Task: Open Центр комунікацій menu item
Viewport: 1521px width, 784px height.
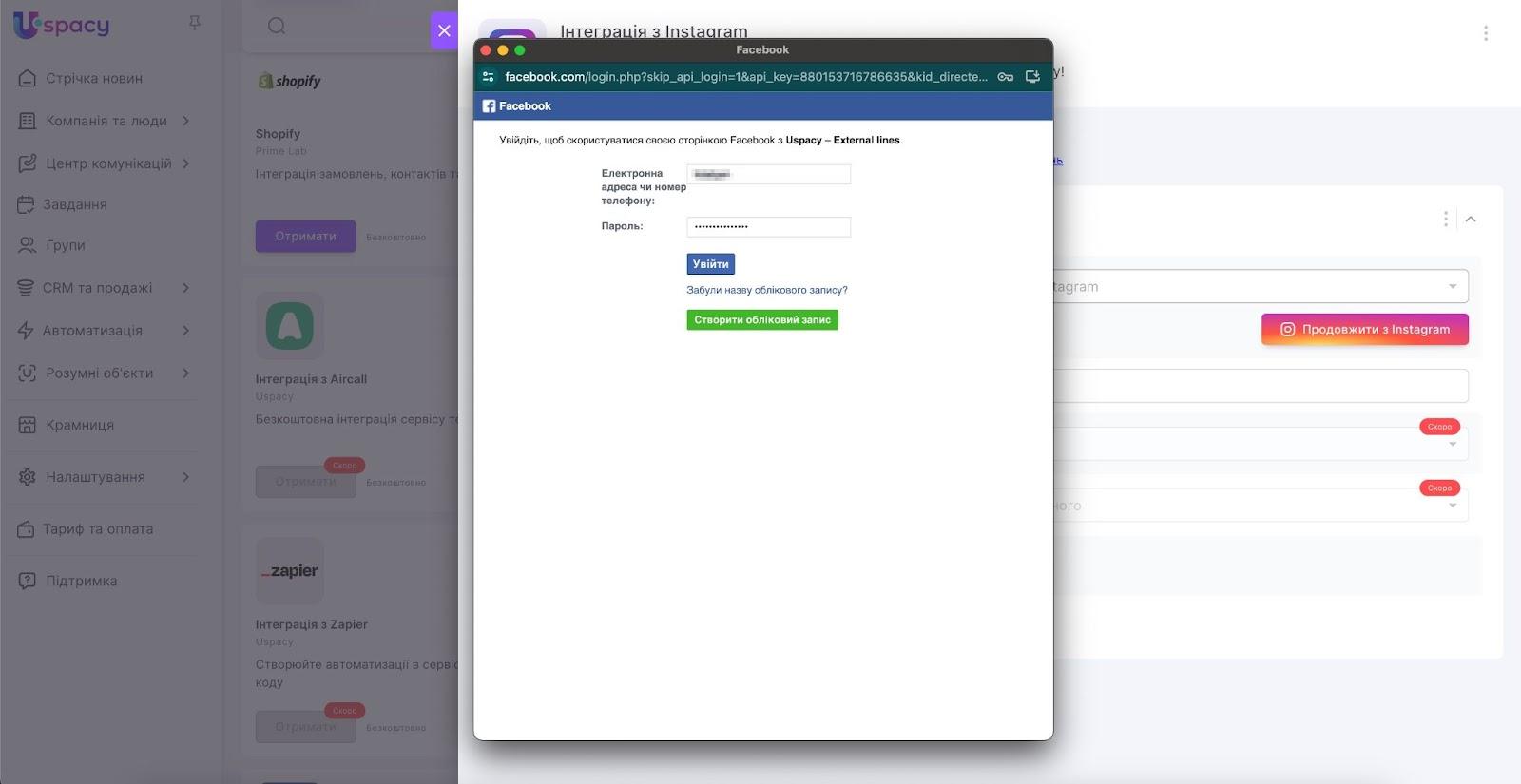Action: (109, 163)
